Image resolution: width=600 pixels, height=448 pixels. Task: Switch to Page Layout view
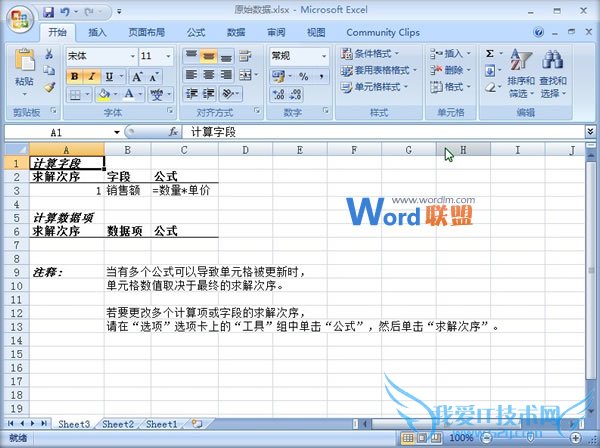[422, 437]
